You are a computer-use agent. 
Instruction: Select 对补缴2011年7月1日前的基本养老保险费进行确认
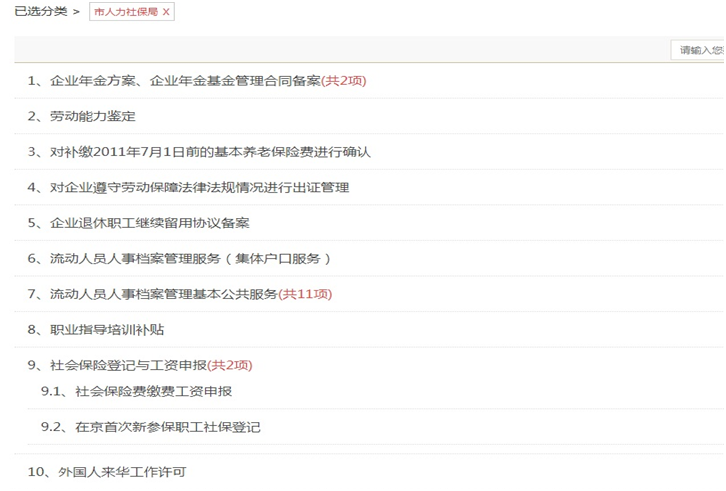(x=210, y=152)
